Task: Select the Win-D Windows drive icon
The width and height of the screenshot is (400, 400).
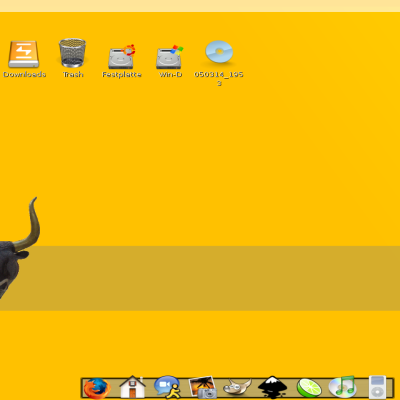Action: click(170, 57)
